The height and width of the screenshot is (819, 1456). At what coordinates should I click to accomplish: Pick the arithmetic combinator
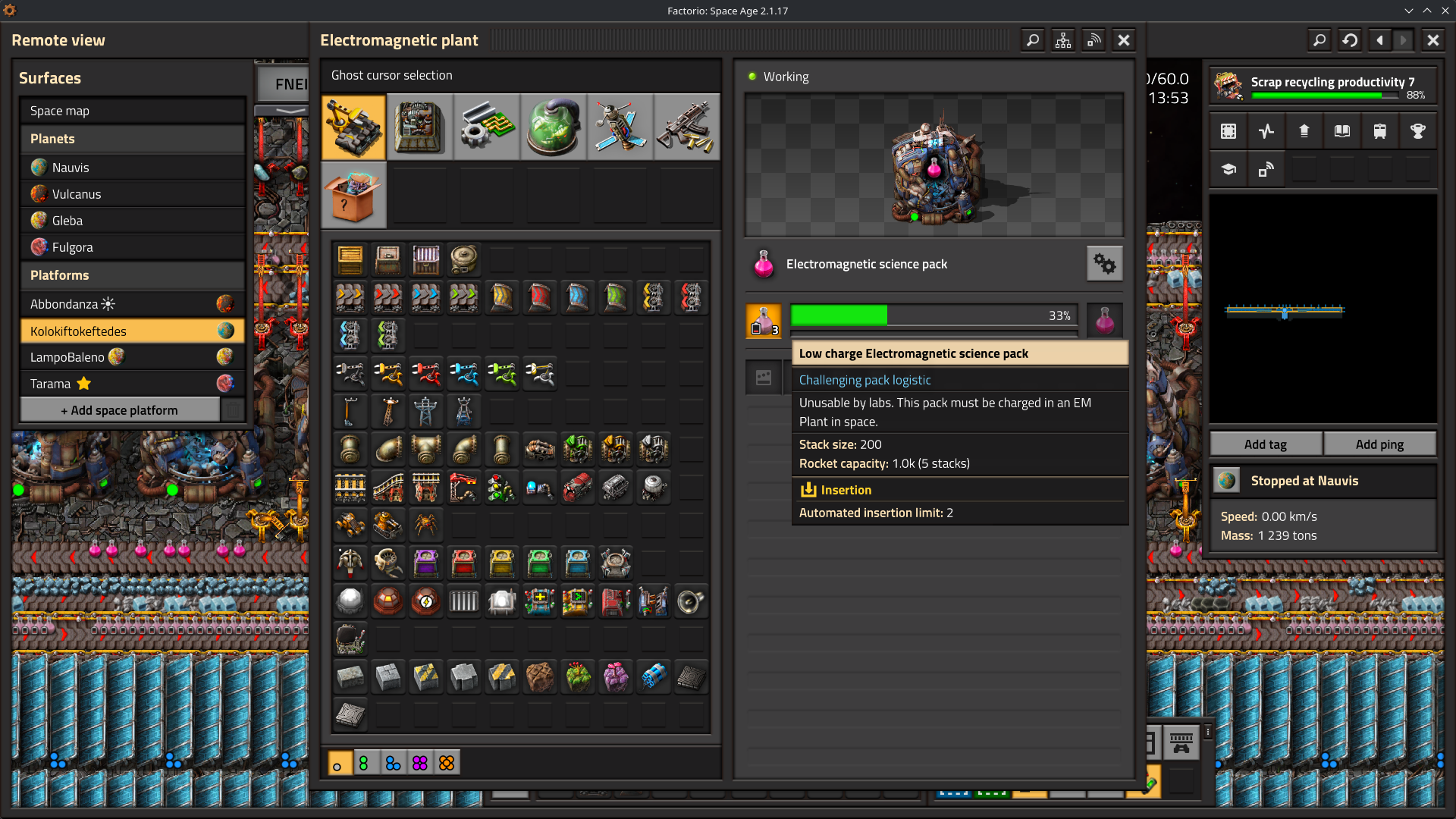539,601
